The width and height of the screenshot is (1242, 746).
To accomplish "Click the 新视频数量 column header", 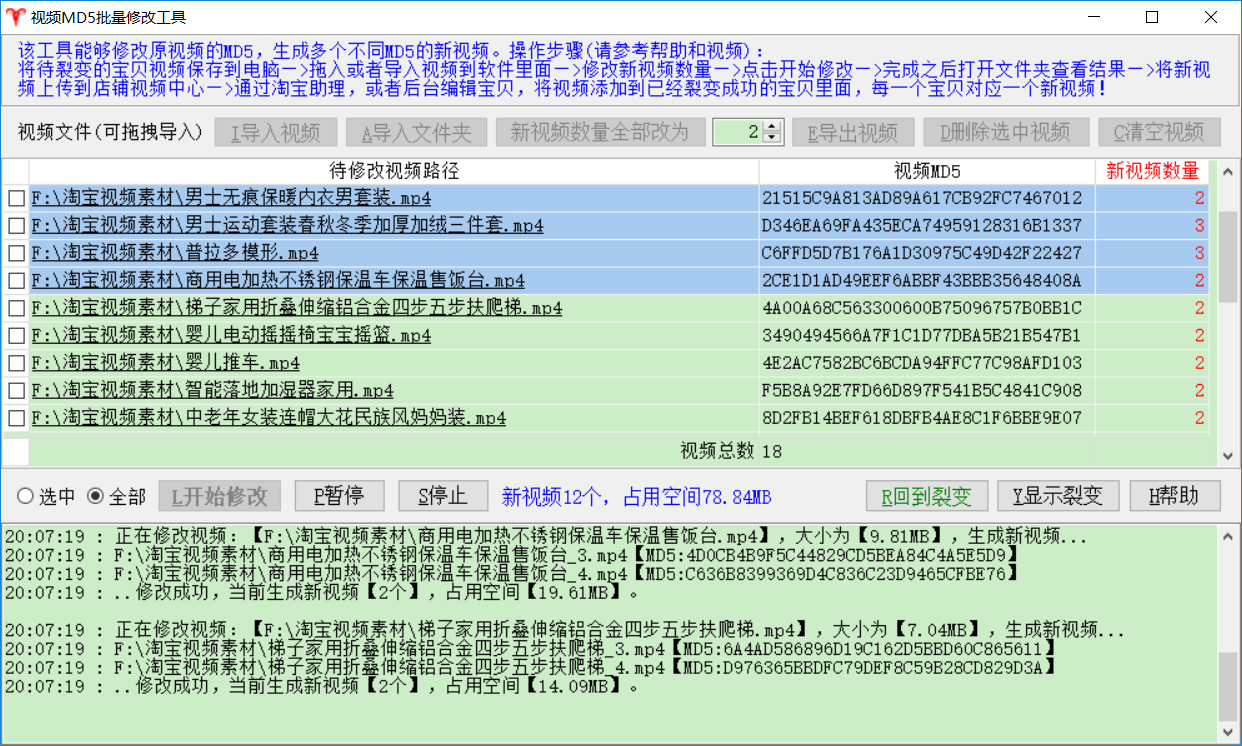I will 1152,171.
